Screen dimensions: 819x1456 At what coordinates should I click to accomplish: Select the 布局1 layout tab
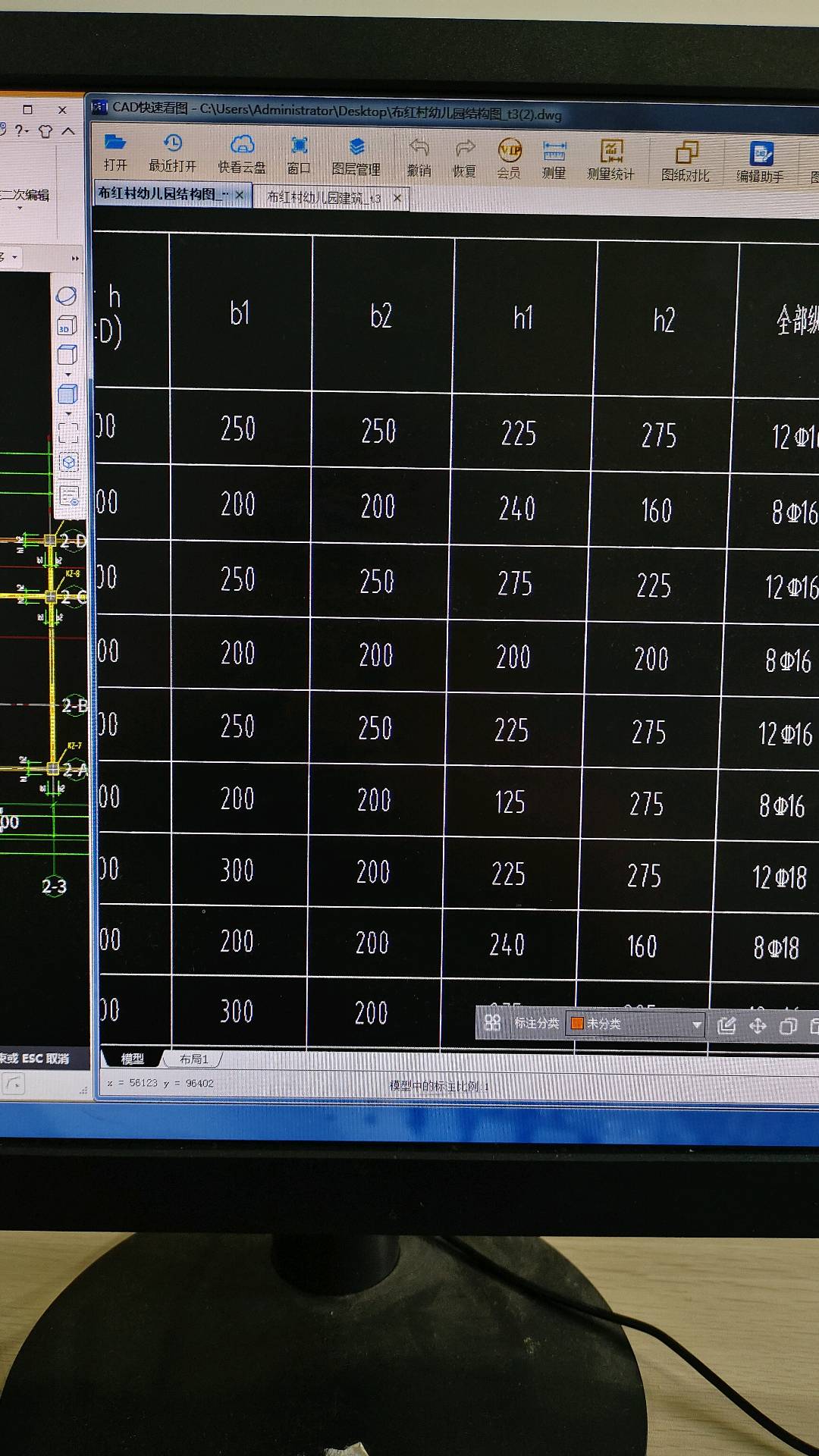tap(193, 1059)
